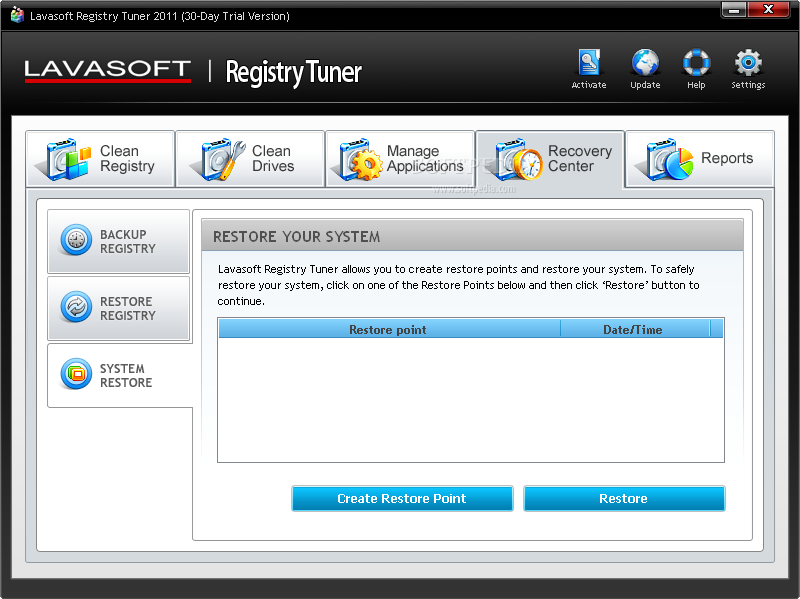Click the Update globe icon

click(x=645, y=63)
